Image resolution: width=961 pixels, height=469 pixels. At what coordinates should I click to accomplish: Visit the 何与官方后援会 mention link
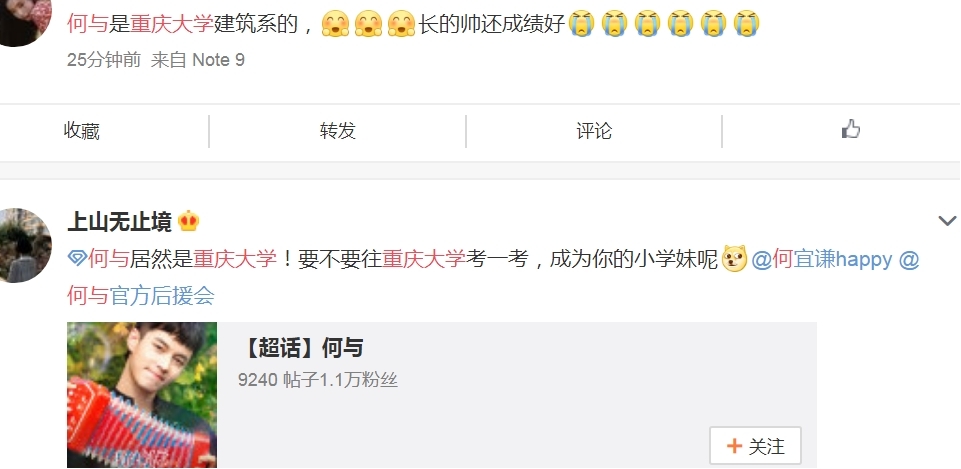pos(140,296)
